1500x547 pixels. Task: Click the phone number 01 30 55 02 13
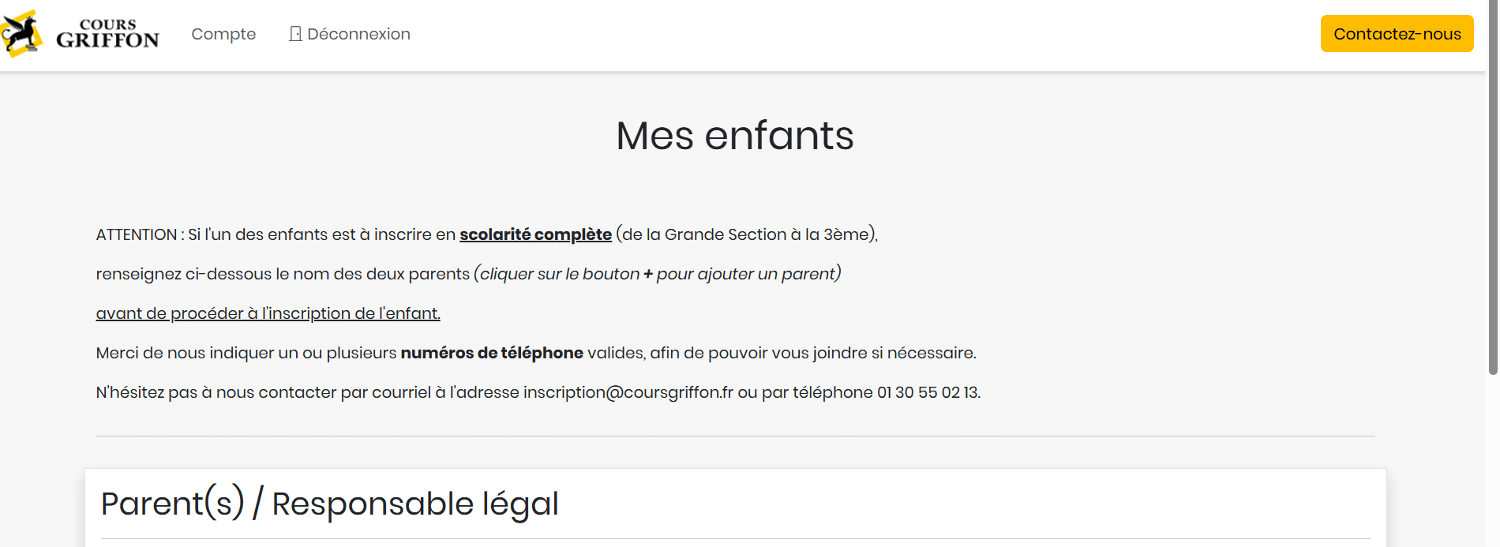[928, 392]
